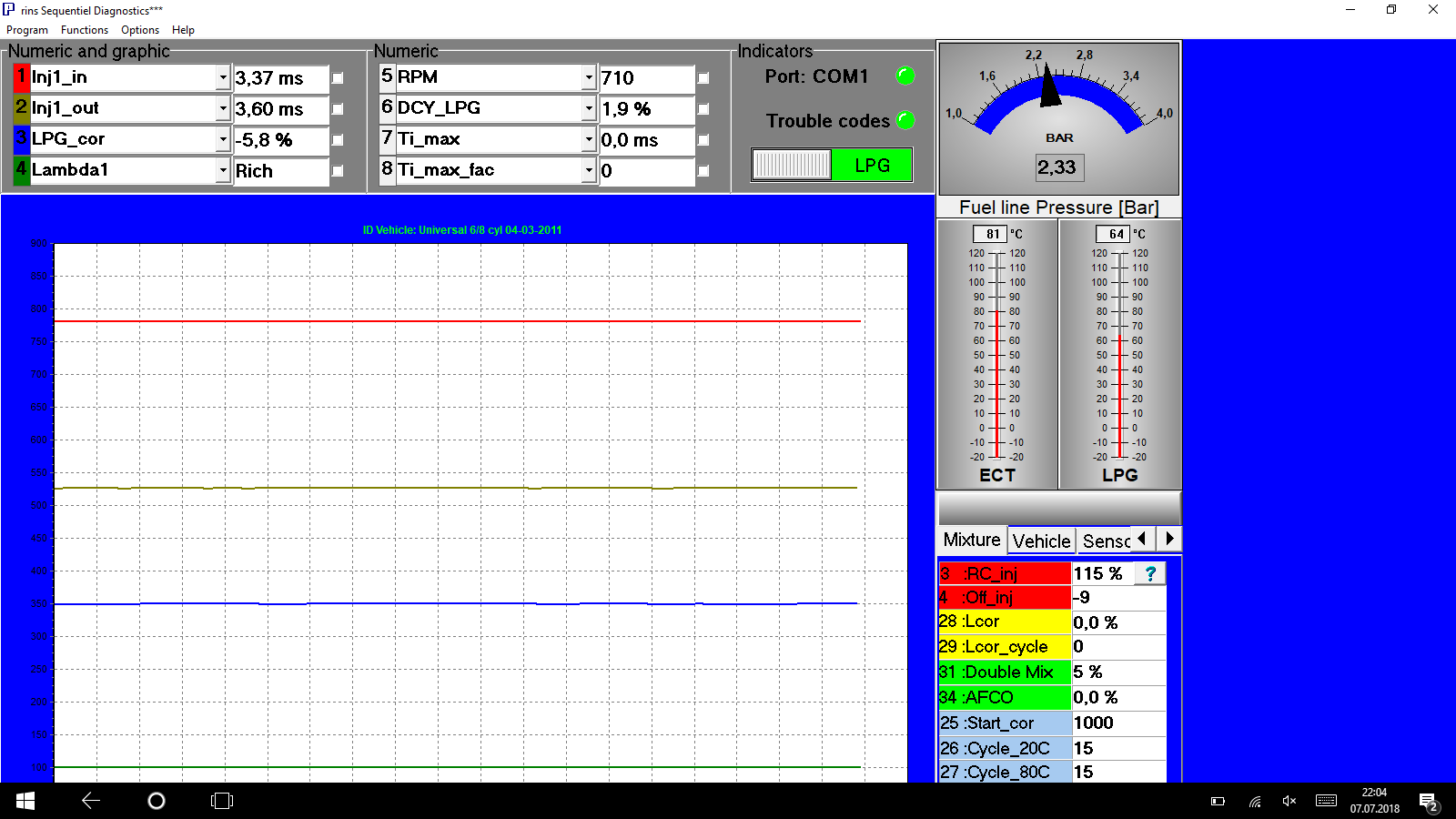Select the Cycle_20C parameter row
Viewport: 1456px width, 819px height.
pyautogui.click(x=1005, y=749)
